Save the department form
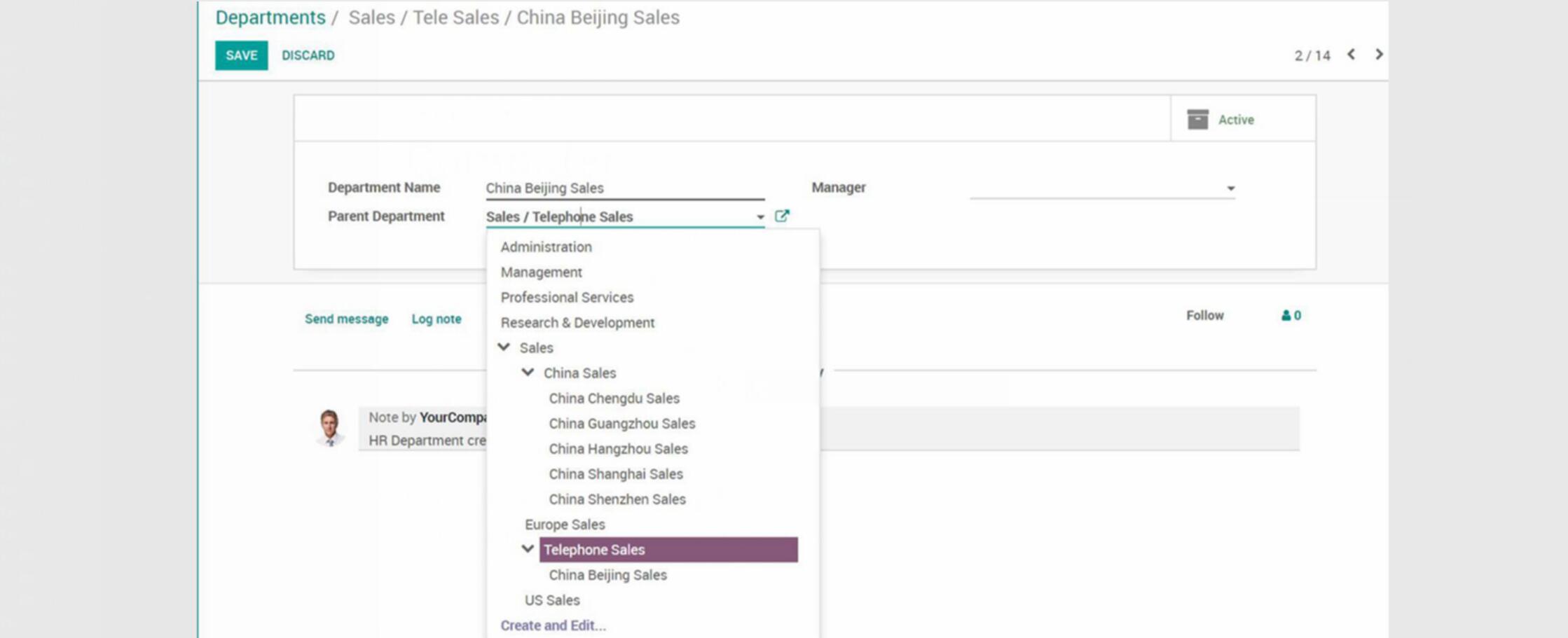The height and width of the screenshot is (638, 1568). pyautogui.click(x=241, y=55)
